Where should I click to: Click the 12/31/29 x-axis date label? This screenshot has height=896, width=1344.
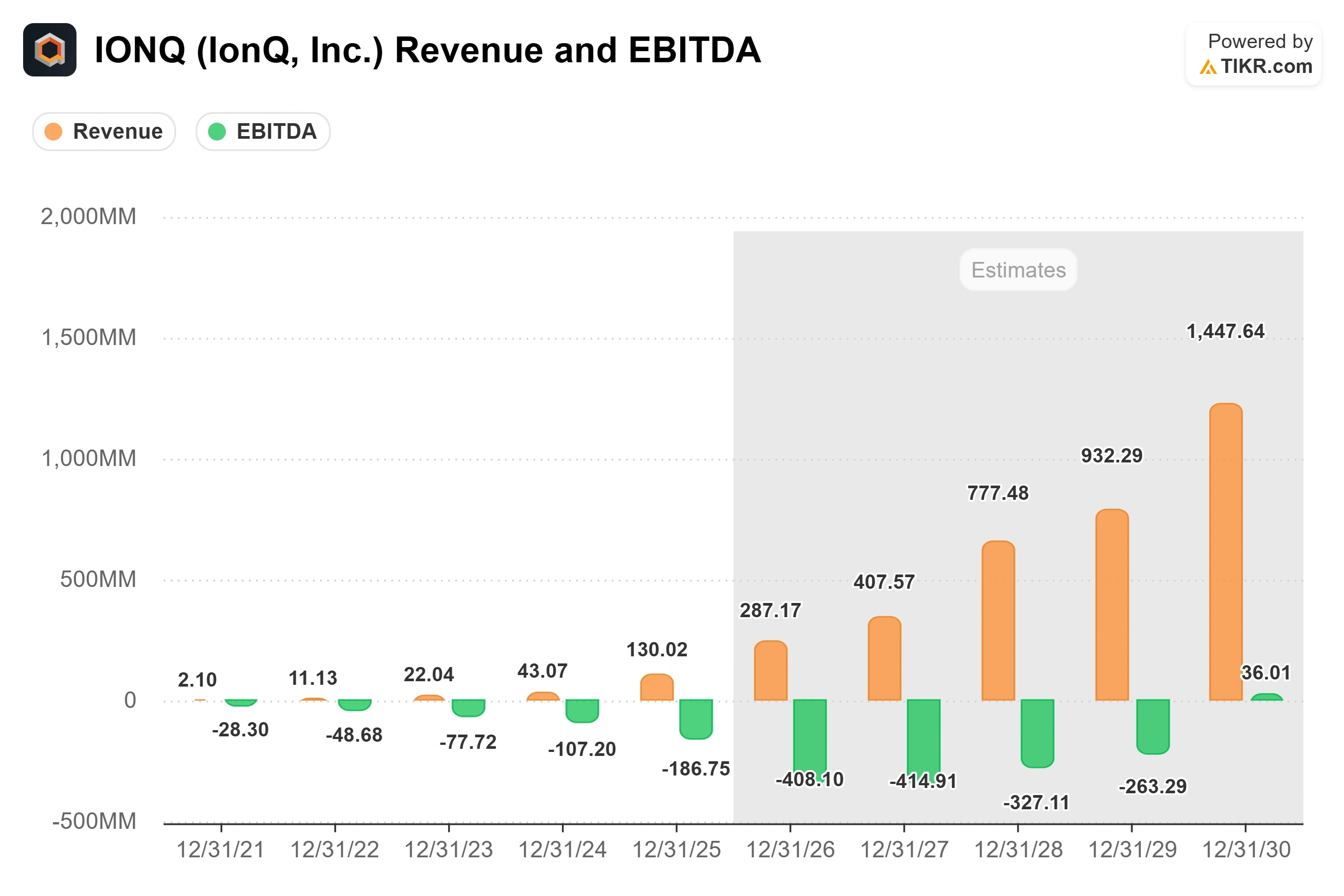pyautogui.click(x=1132, y=850)
